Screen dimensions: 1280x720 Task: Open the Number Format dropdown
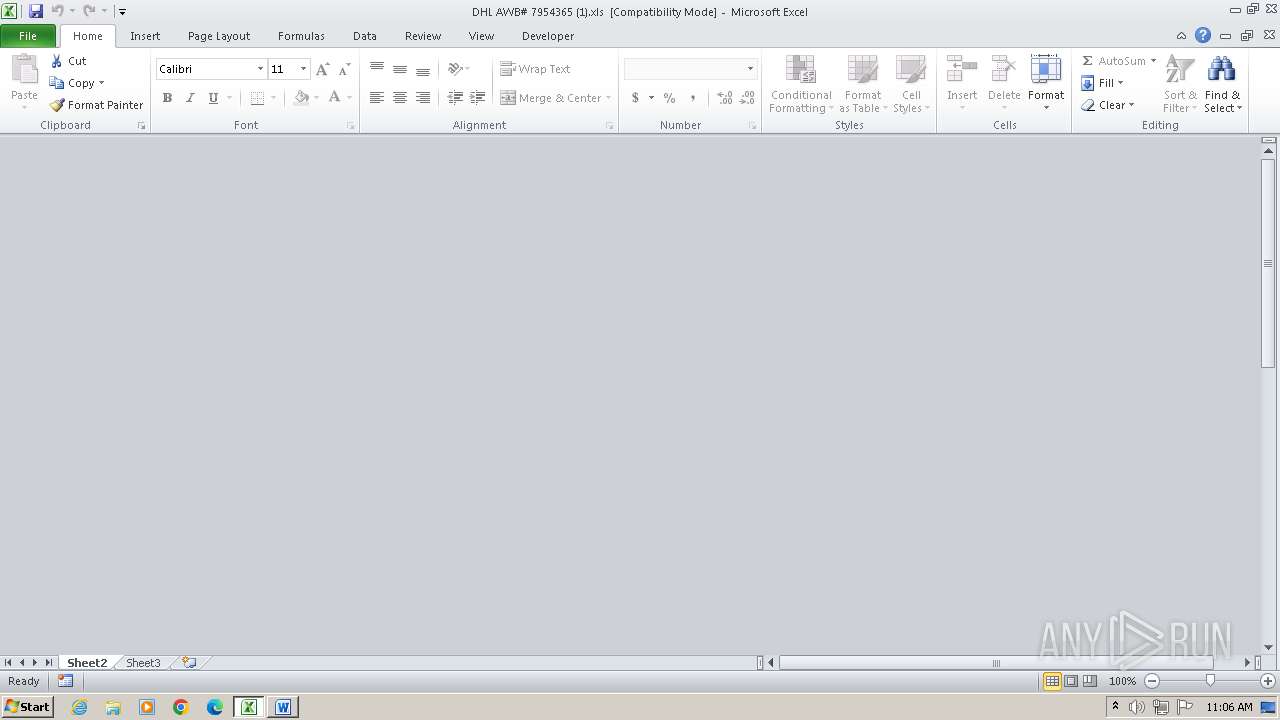(750, 69)
